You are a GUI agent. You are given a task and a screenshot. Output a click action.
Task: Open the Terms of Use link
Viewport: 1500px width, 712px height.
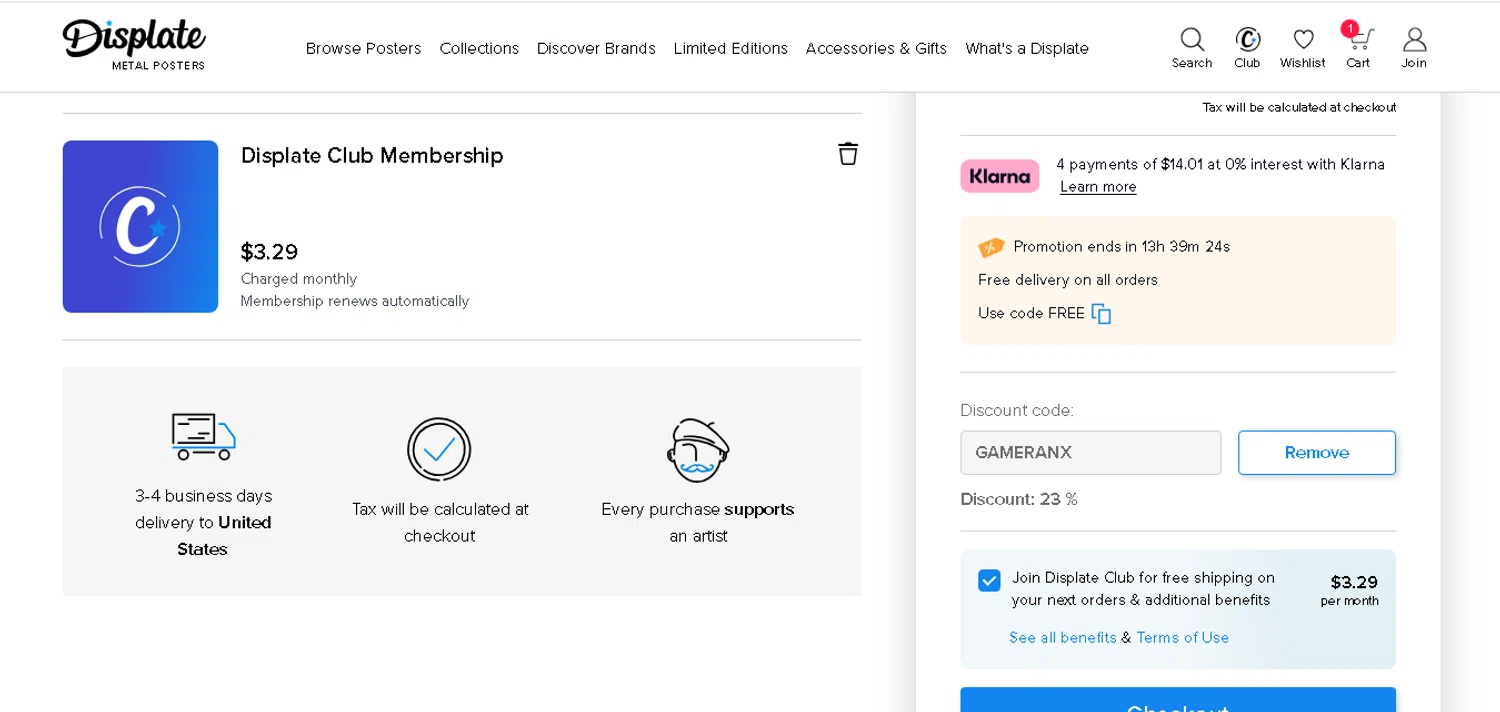point(1182,638)
